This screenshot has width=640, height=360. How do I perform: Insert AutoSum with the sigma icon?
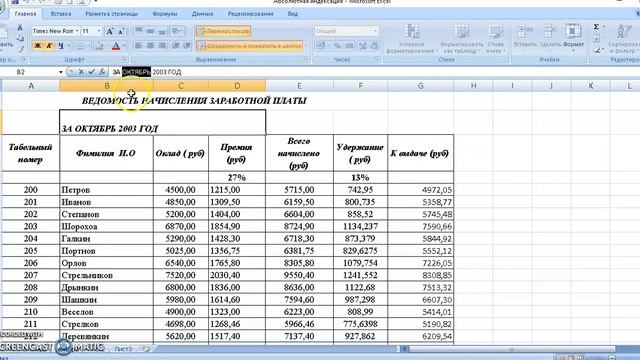[x=596, y=27]
